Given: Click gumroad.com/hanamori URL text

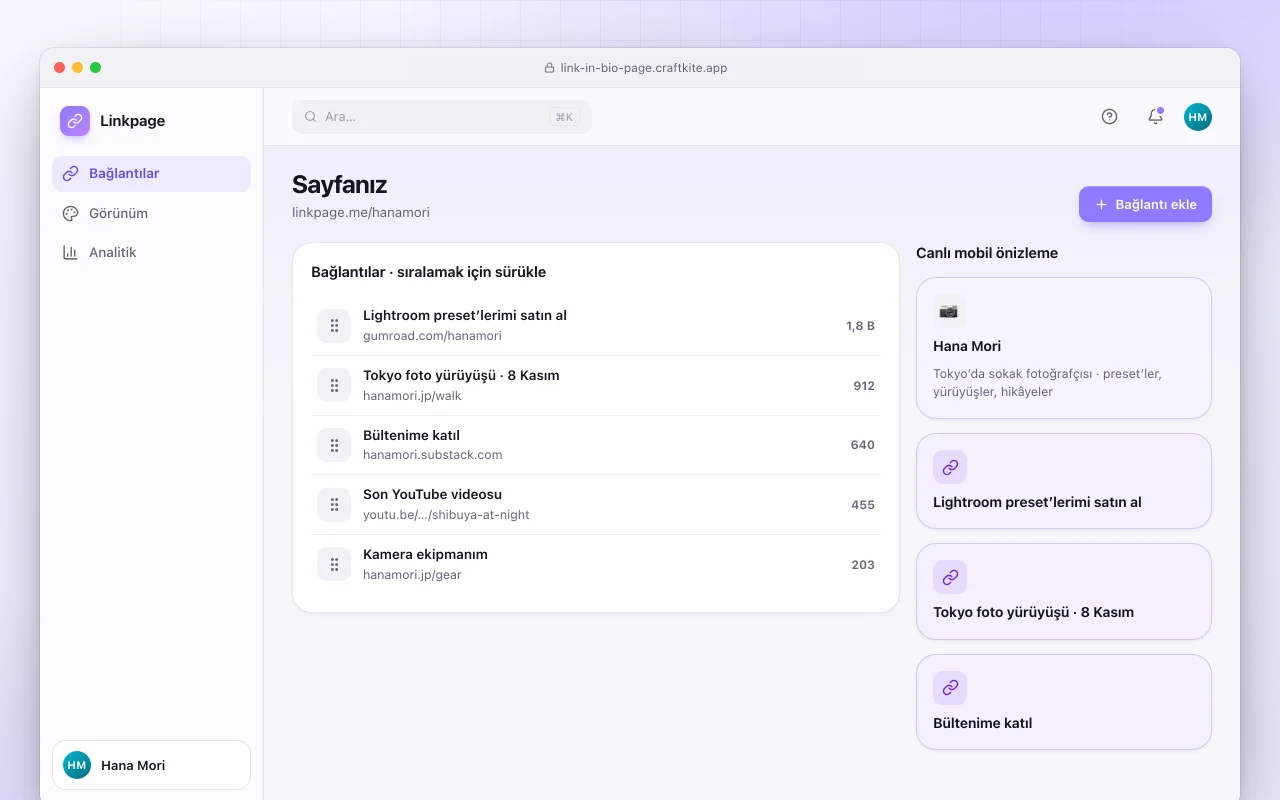Looking at the screenshot, I should (432, 336).
